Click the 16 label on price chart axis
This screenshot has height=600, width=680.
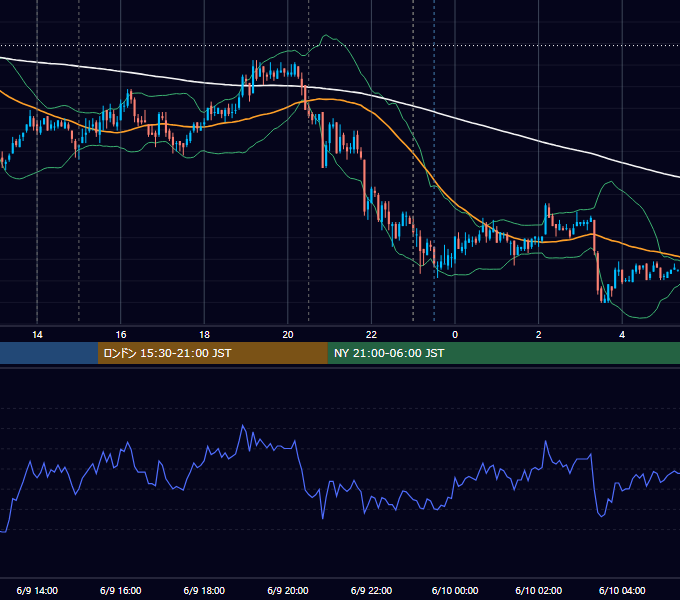point(121,335)
